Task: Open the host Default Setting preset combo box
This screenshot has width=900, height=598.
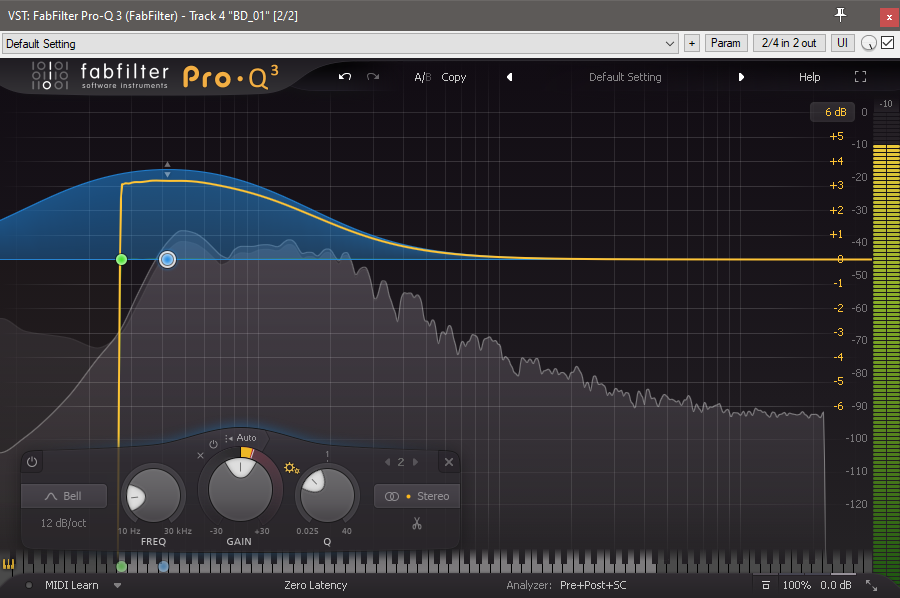Action: pos(340,44)
